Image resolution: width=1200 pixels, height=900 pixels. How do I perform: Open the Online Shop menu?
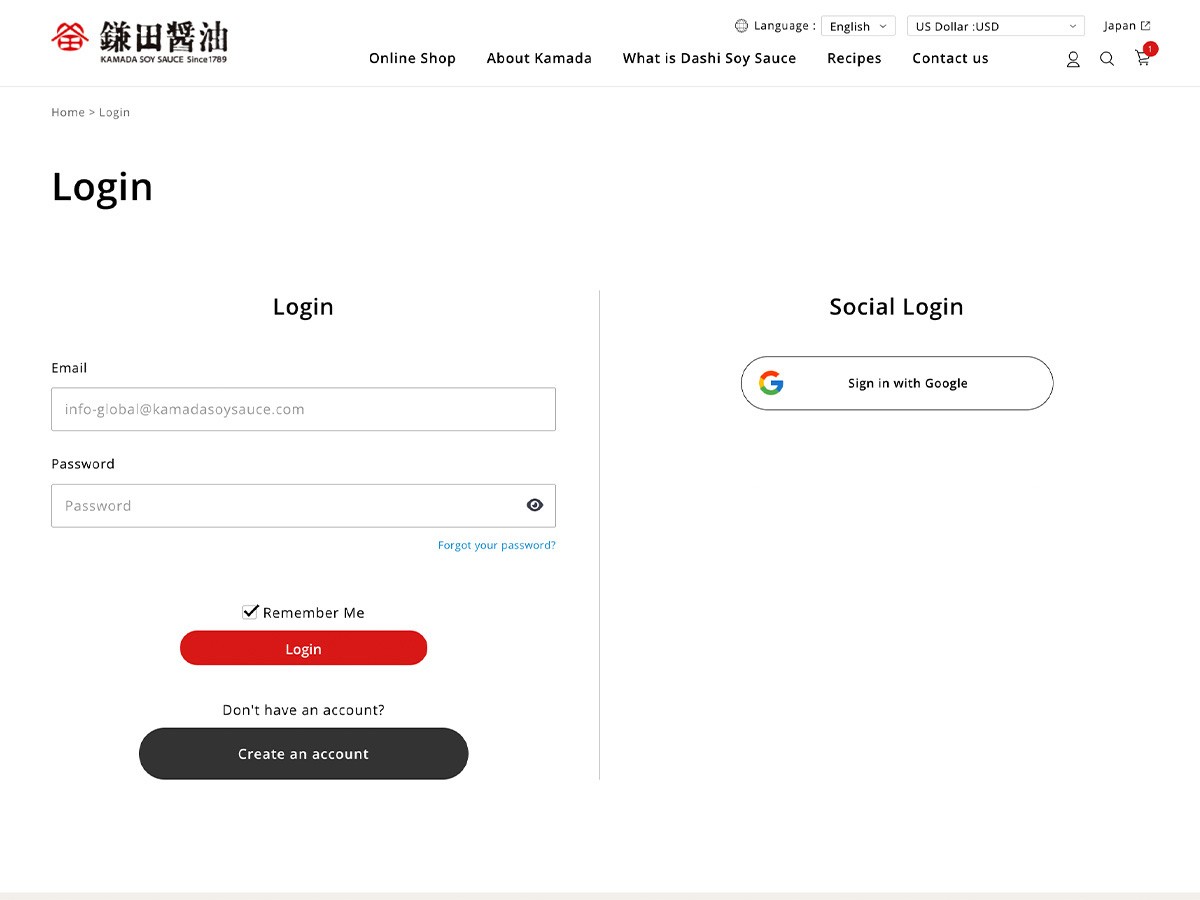412,58
